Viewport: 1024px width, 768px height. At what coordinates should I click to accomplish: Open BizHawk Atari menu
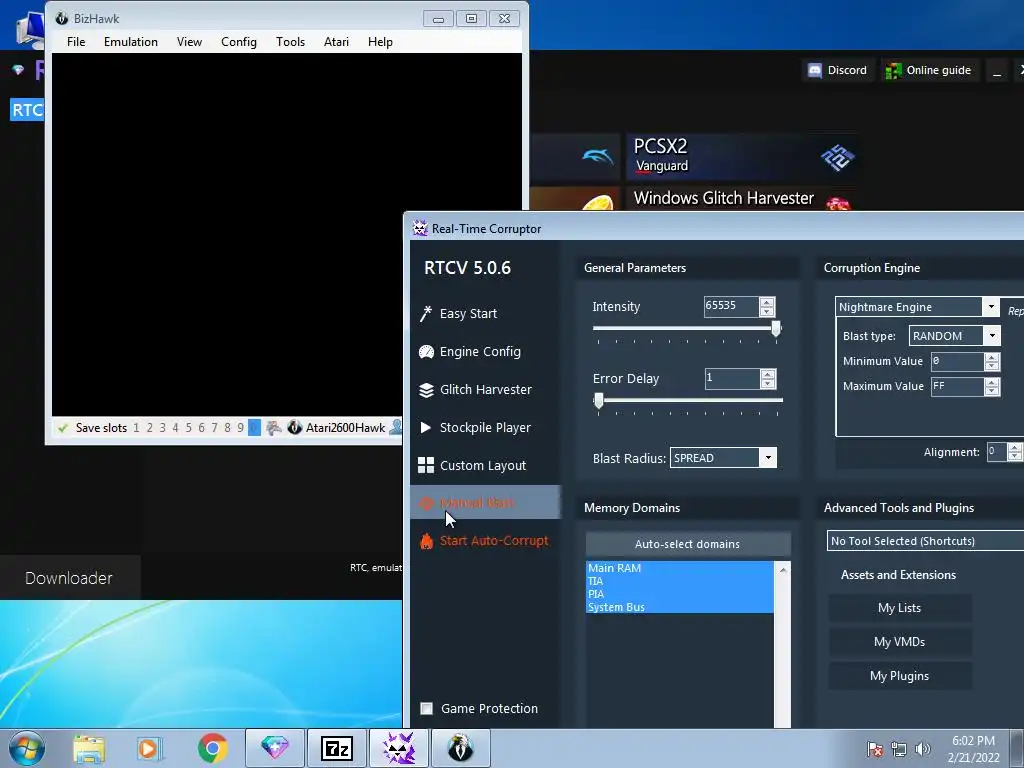point(336,42)
